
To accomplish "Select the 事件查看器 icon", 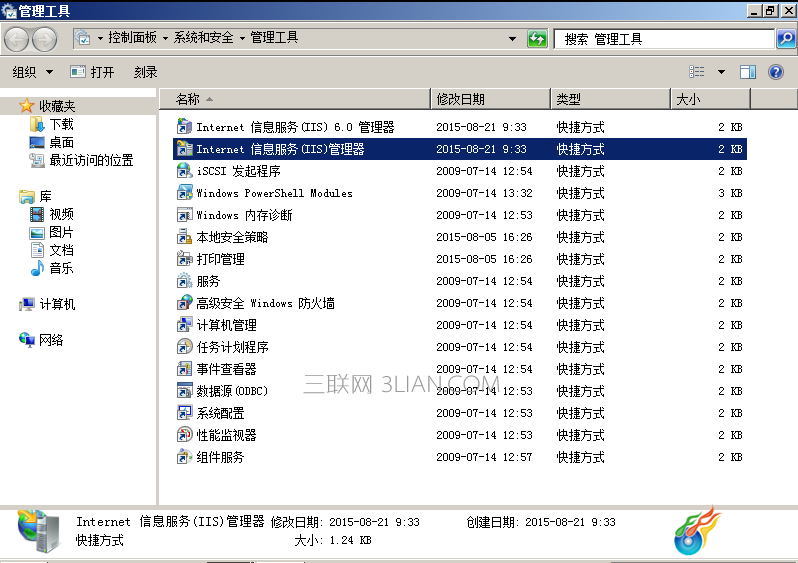I will (184, 369).
